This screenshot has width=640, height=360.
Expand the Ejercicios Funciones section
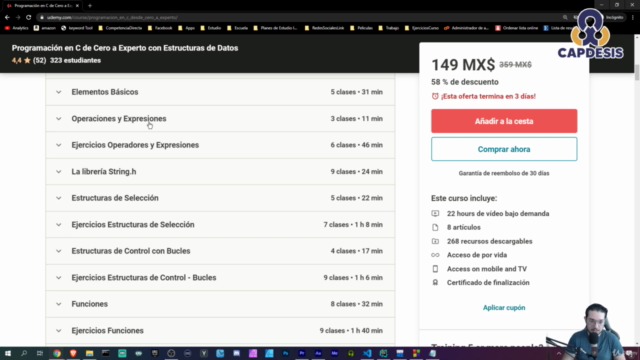pos(220,331)
